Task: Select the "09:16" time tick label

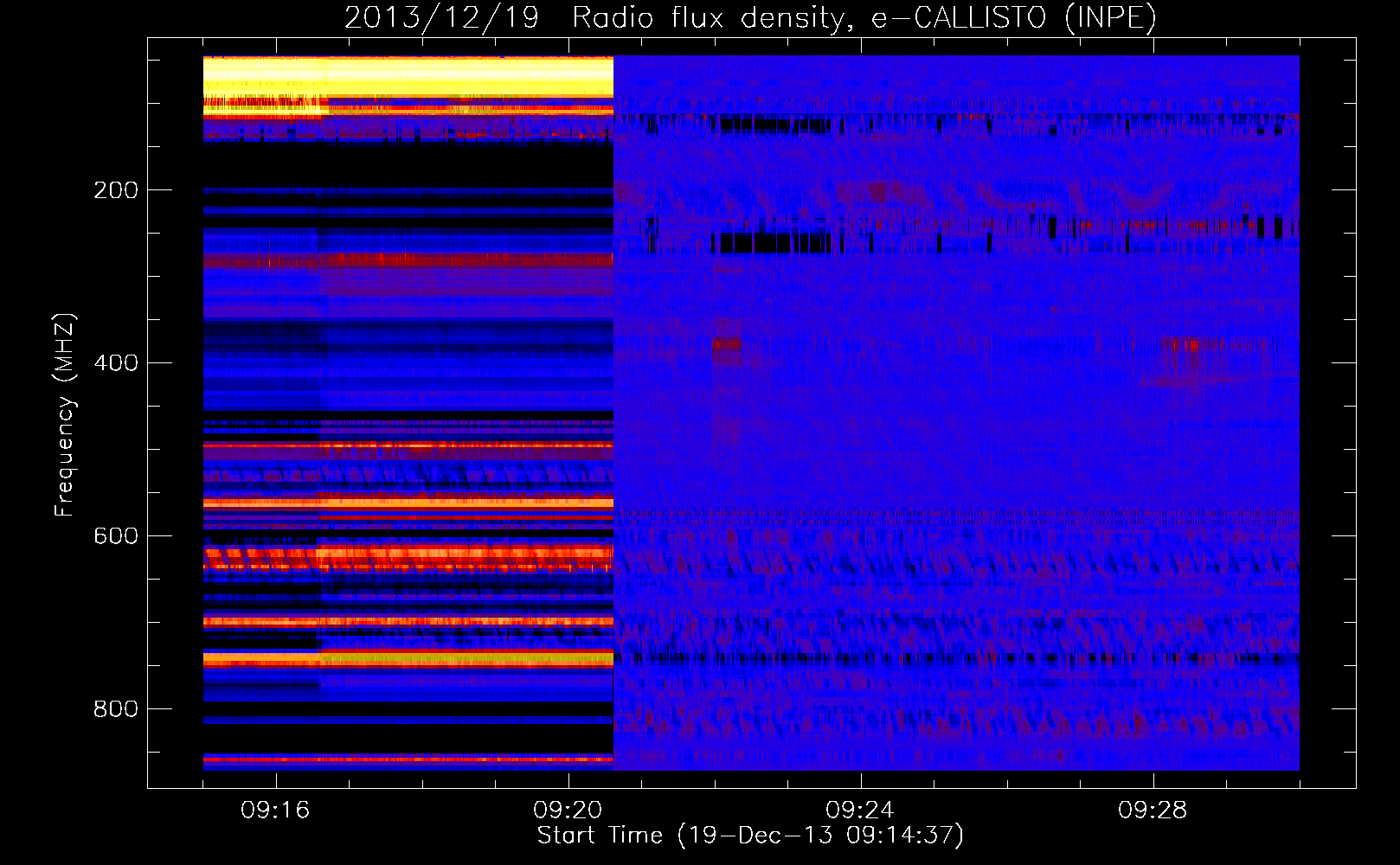Action: (x=275, y=811)
